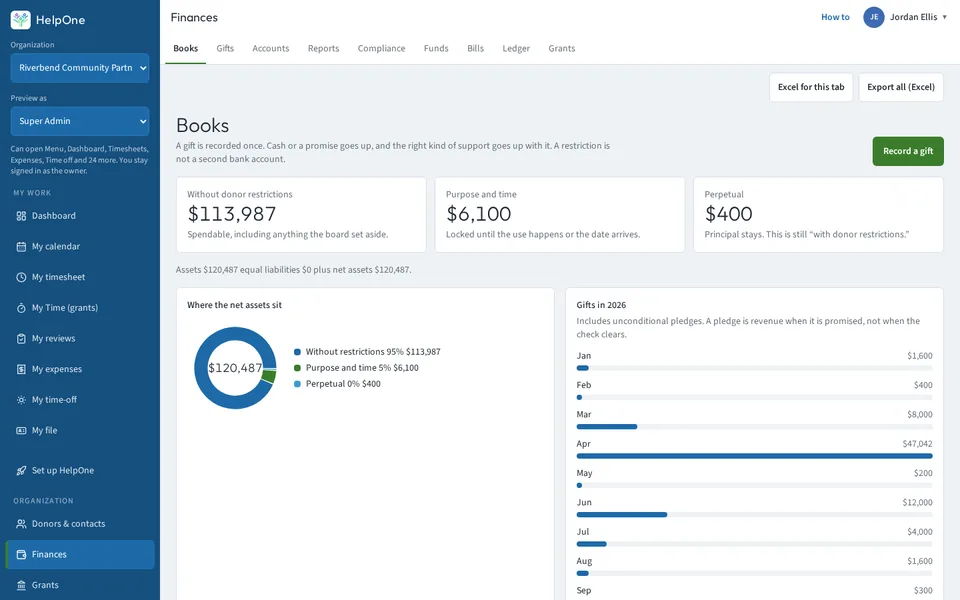
Task: Click the Without restrictions blue legend swatch
Action: (298, 352)
